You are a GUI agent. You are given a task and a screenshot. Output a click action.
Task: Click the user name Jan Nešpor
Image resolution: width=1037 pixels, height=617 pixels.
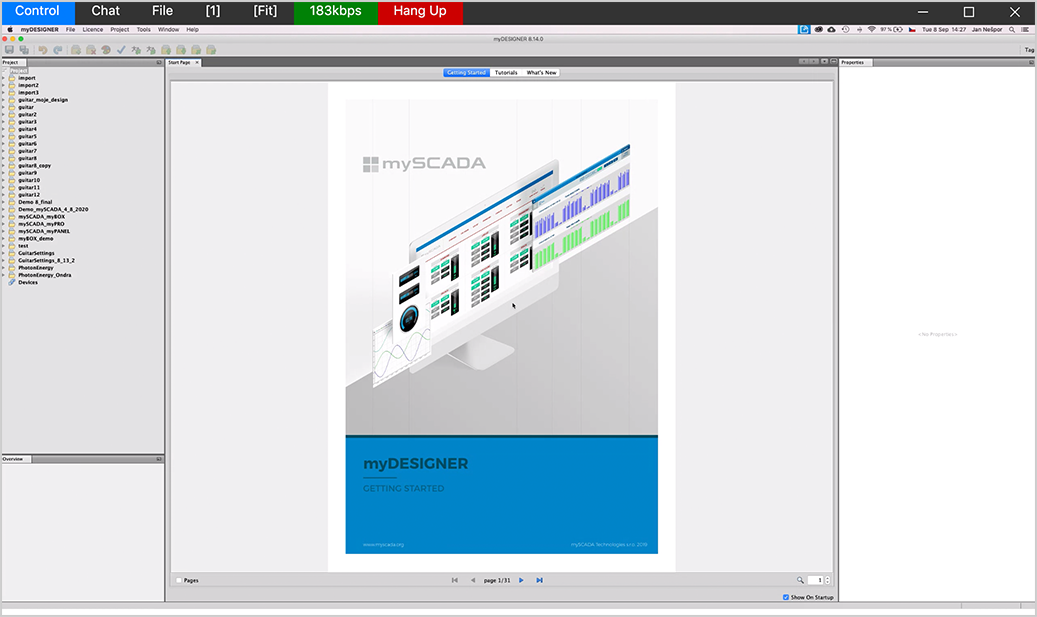coord(987,30)
